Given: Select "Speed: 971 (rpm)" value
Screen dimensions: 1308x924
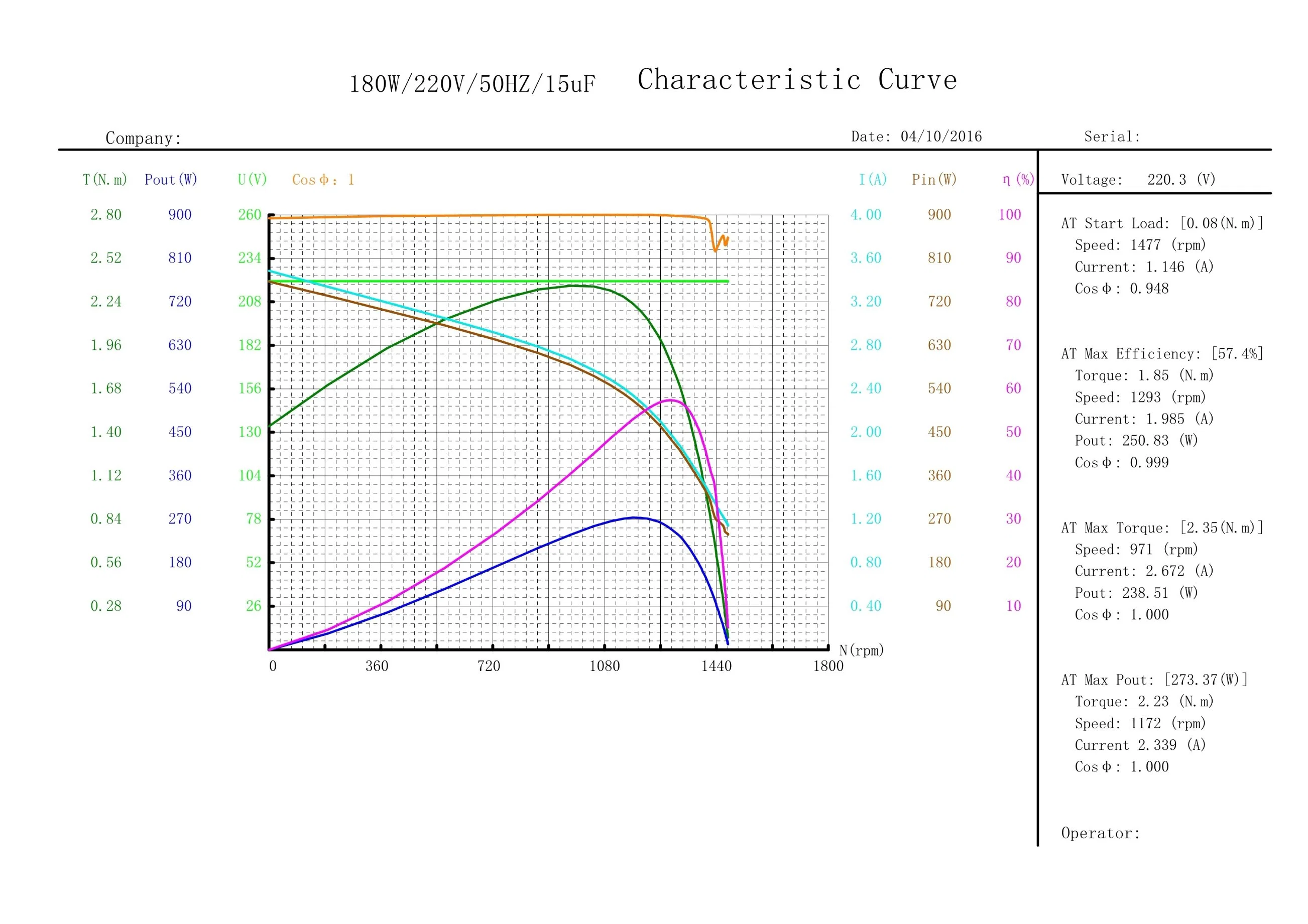Looking at the screenshot, I should [x=1136, y=550].
